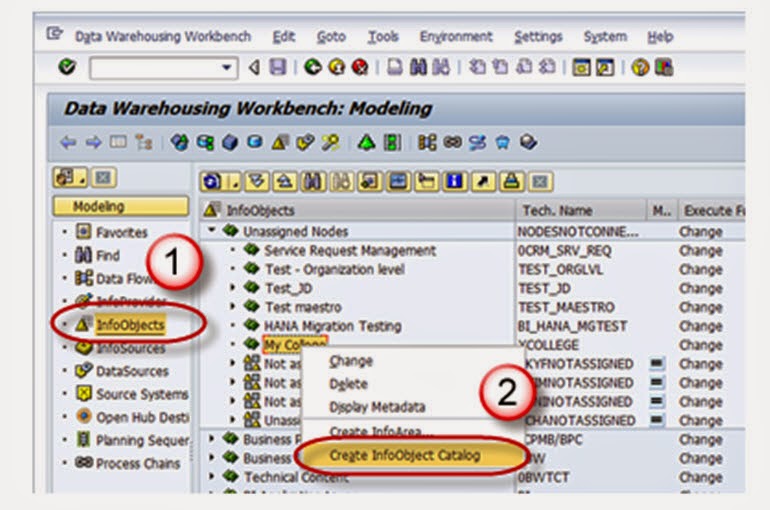Select Favorites in navigation pane
This screenshot has width=770, height=510.
[121, 232]
